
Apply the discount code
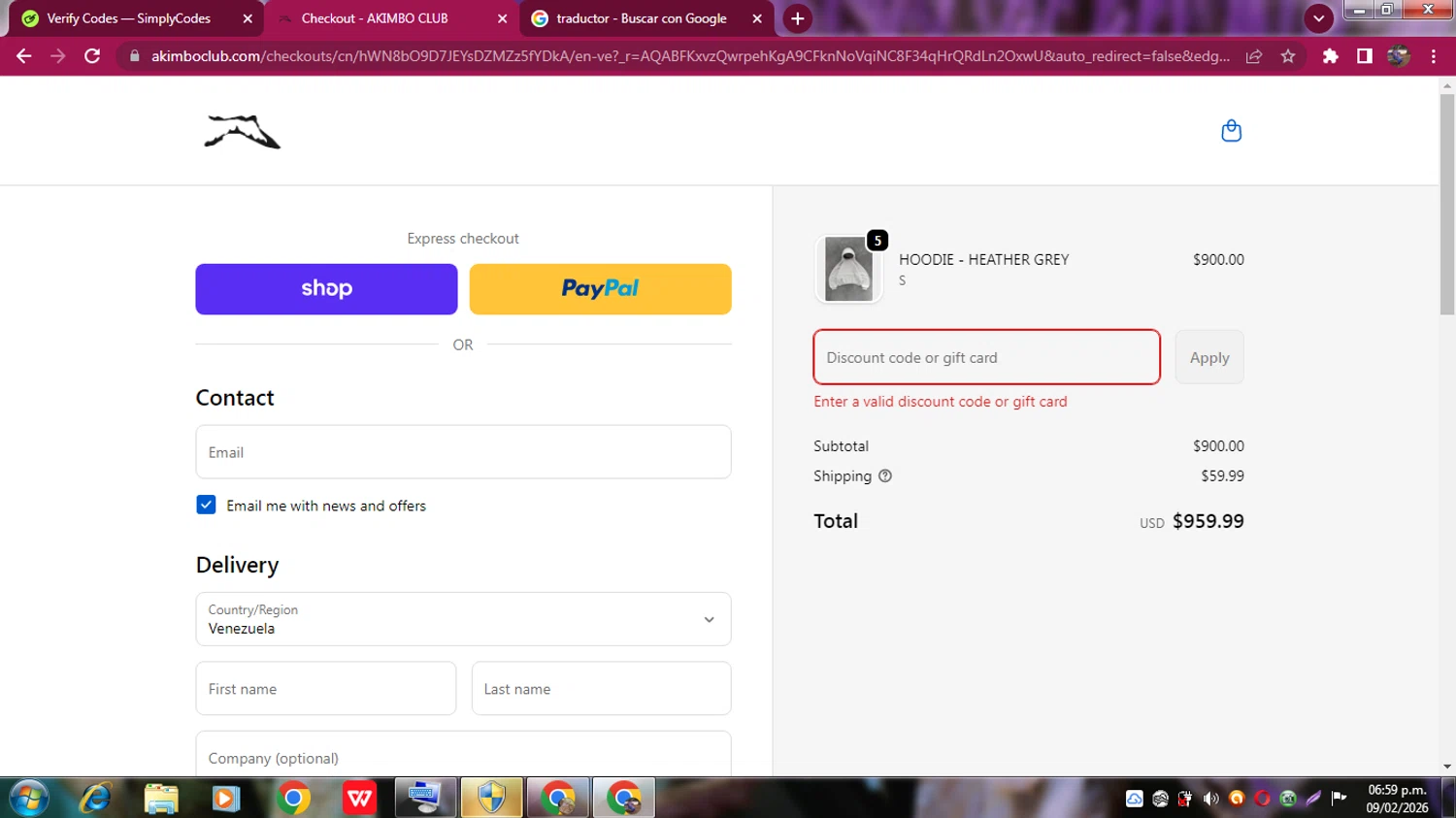(x=1209, y=357)
